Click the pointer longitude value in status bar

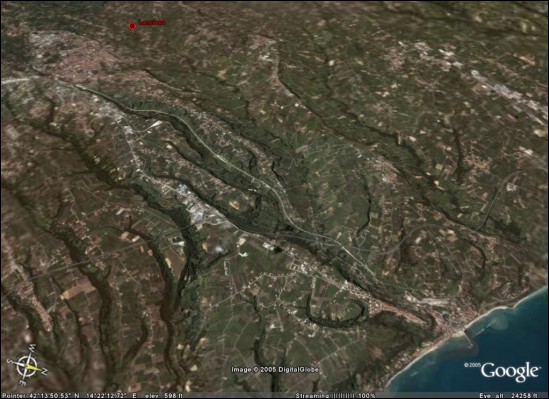[x=112, y=396]
